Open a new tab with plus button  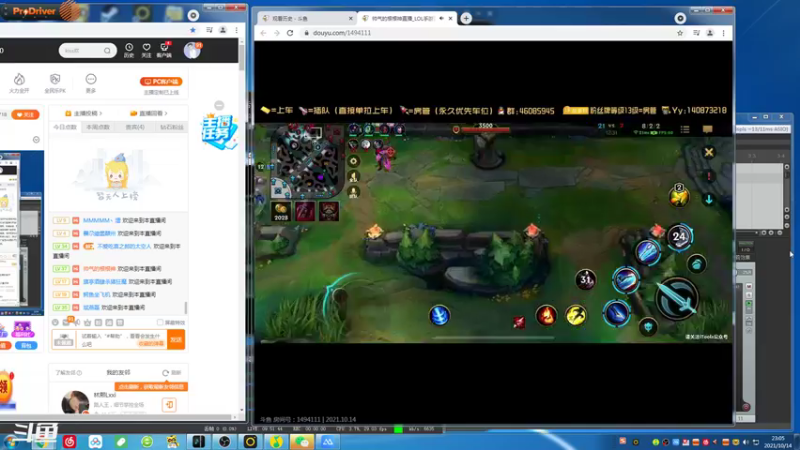466,18
